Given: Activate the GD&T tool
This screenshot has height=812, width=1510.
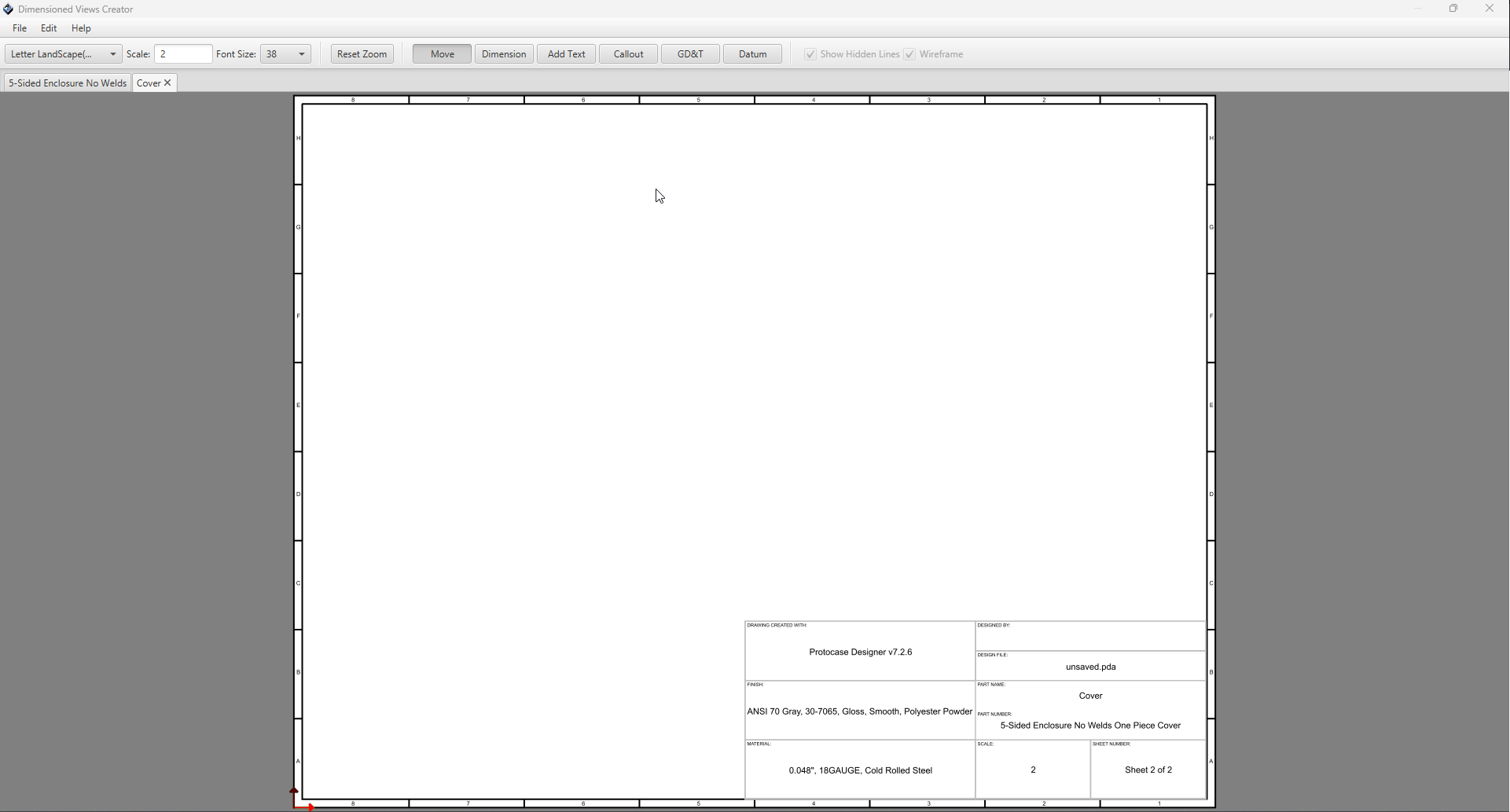Looking at the screenshot, I should click(690, 54).
